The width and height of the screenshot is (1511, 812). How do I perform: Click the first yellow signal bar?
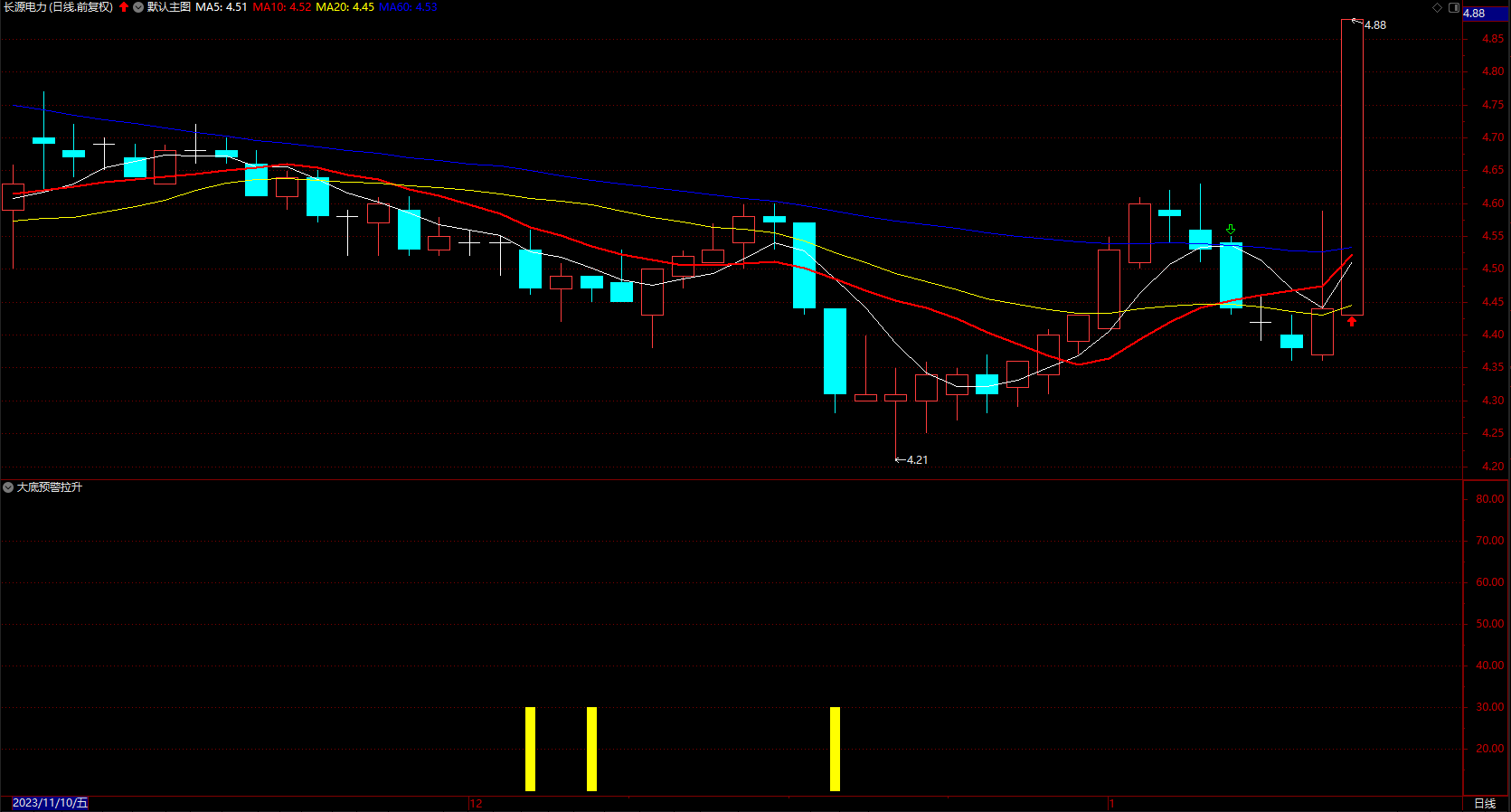tap(531, 749)
